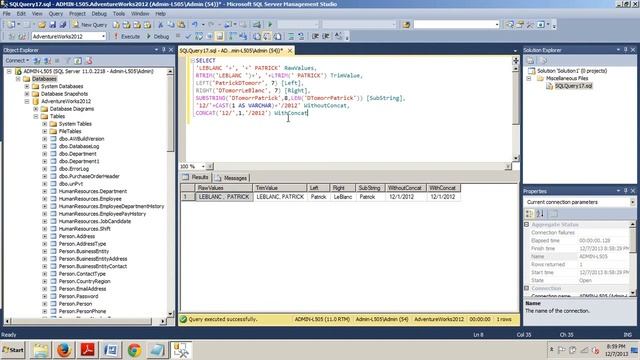Expand the Database Snapshots node
This screenshot has width=640, height=360.
click(x=27, y=94)
